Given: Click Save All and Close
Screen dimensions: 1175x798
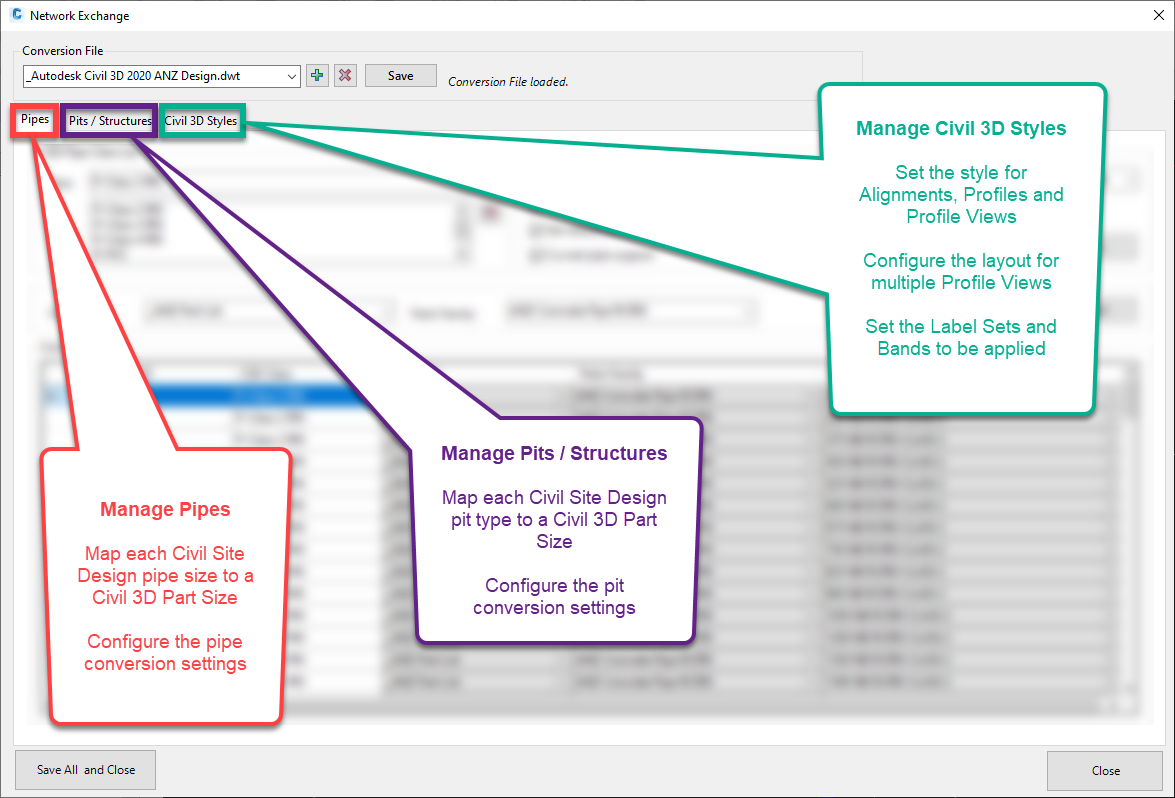Looking at the screenshot, I should click(86, 770).
